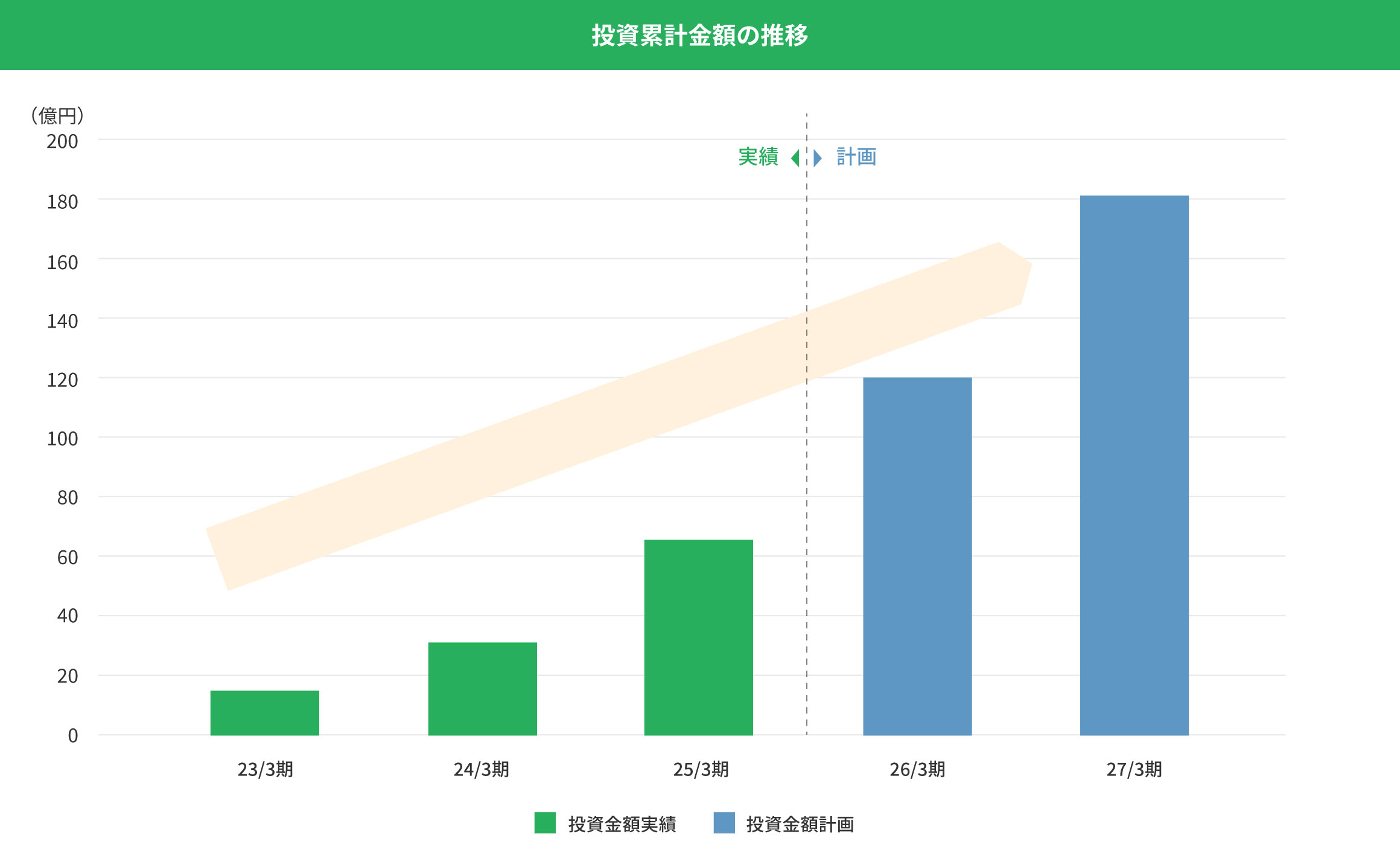Click the green 投資金額実績 legend swatch
Viewport: 1400px width, 863px height.
coord(545,823)
